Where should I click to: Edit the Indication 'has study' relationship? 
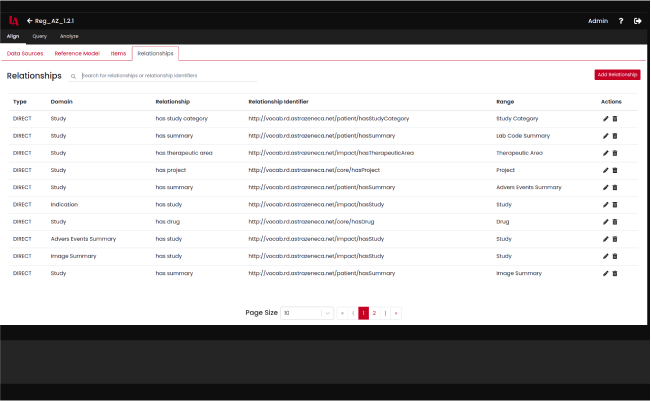tap(606, 205)
